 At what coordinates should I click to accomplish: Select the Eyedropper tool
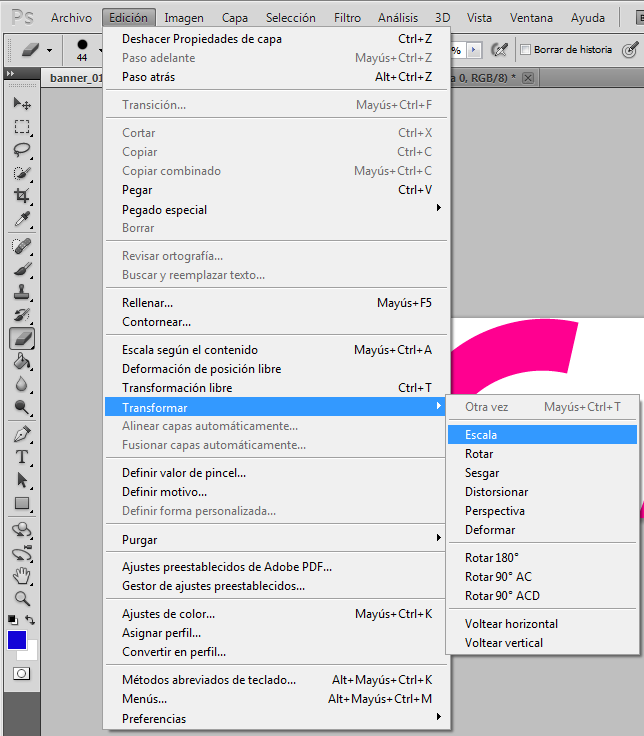coord(22,219)
